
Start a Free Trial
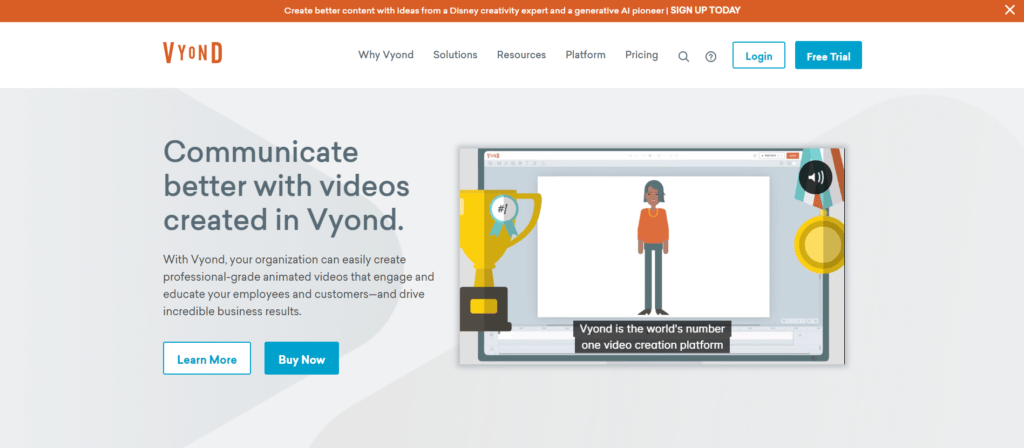[x=828, y=56]
